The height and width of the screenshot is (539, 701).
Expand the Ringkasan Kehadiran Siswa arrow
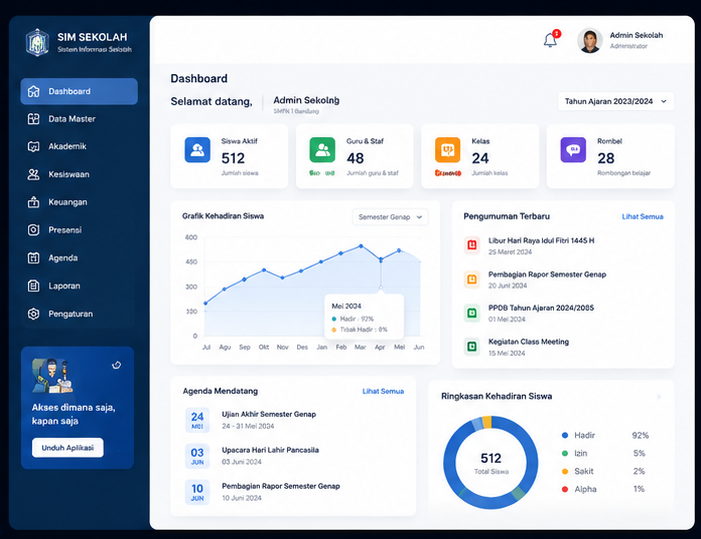point(659,396)
